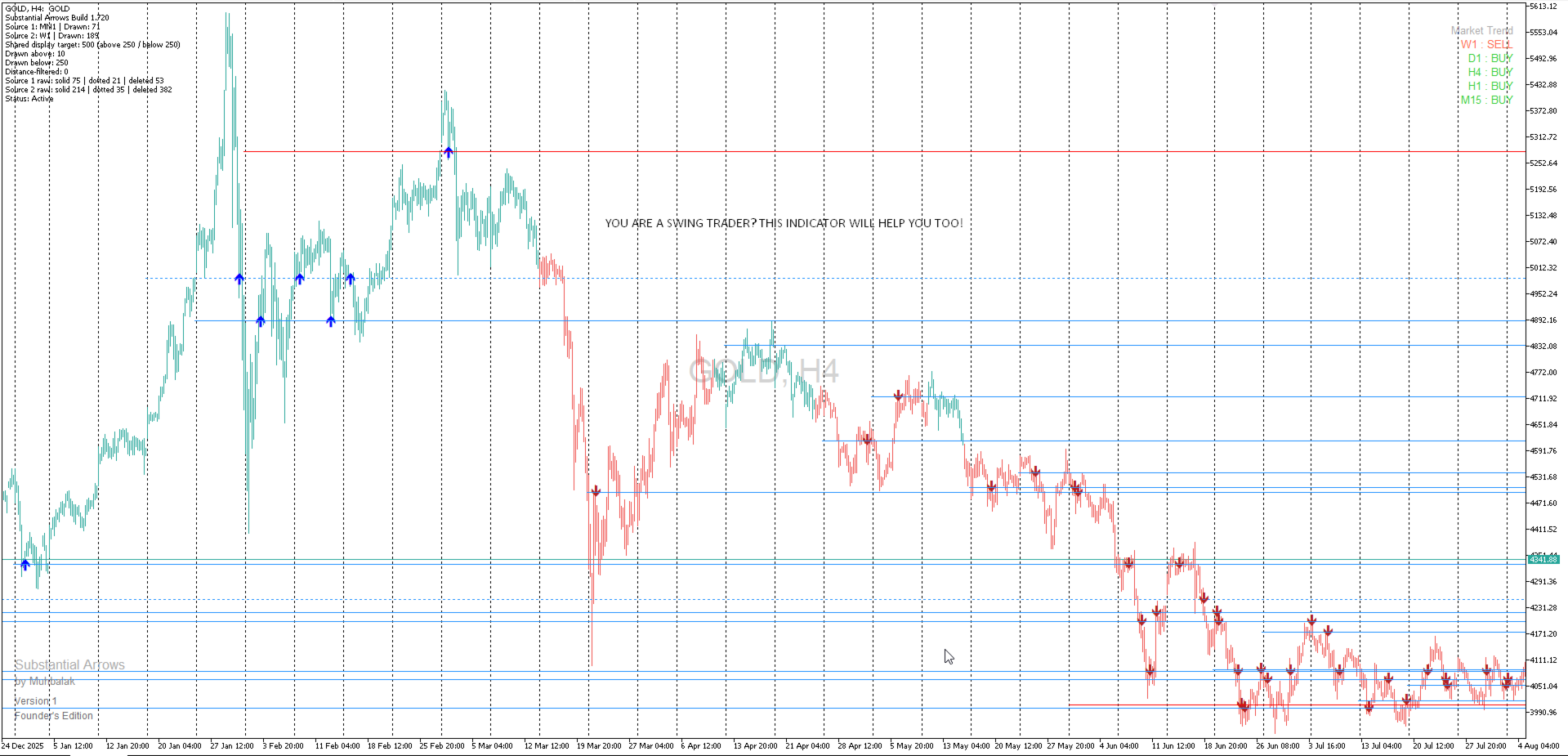Click the 'W1 : SELL' trend label

pyautogui.click(x=1487, y=44)
